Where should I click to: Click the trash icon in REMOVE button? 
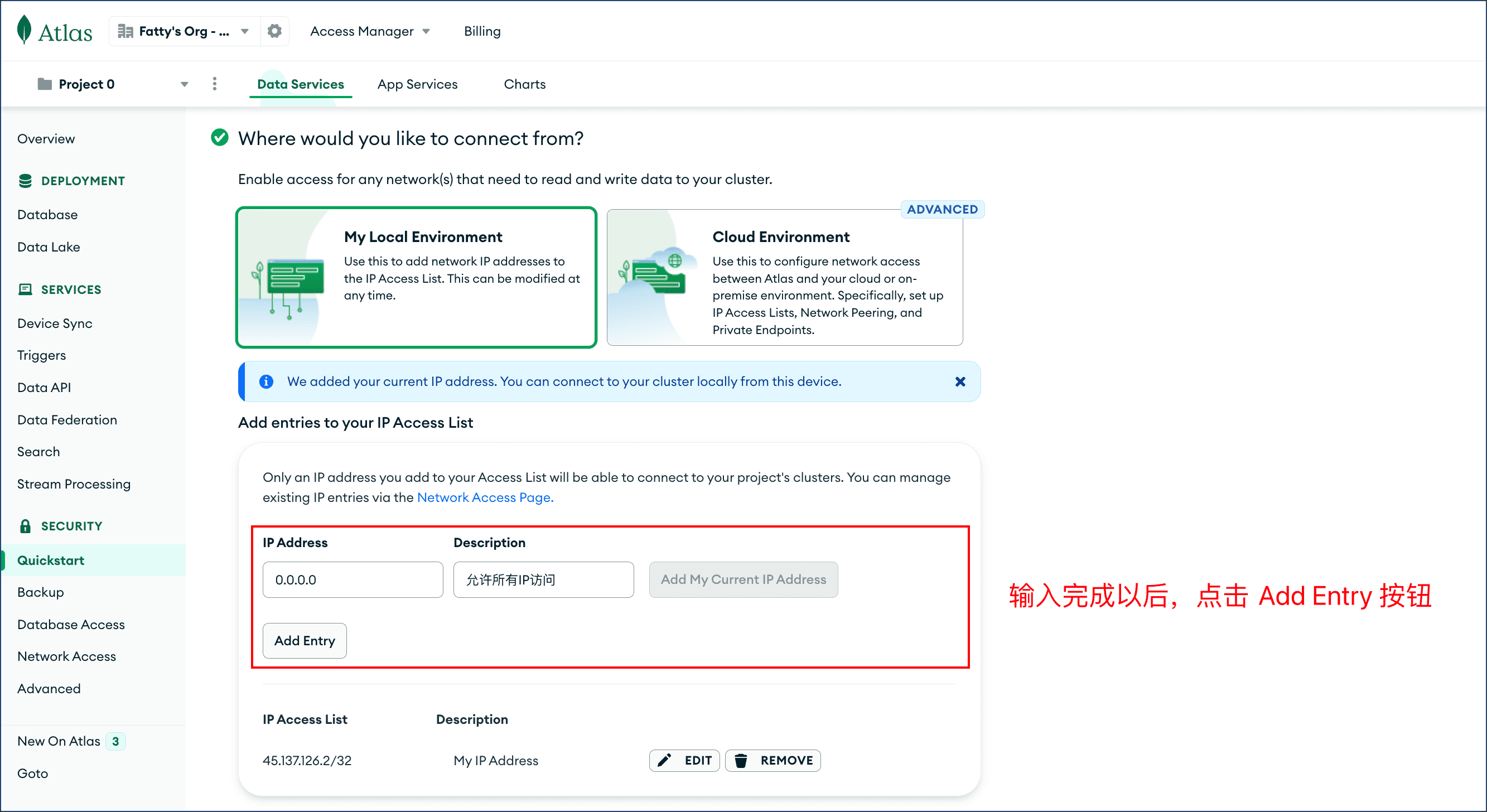[x=741, y=761]
